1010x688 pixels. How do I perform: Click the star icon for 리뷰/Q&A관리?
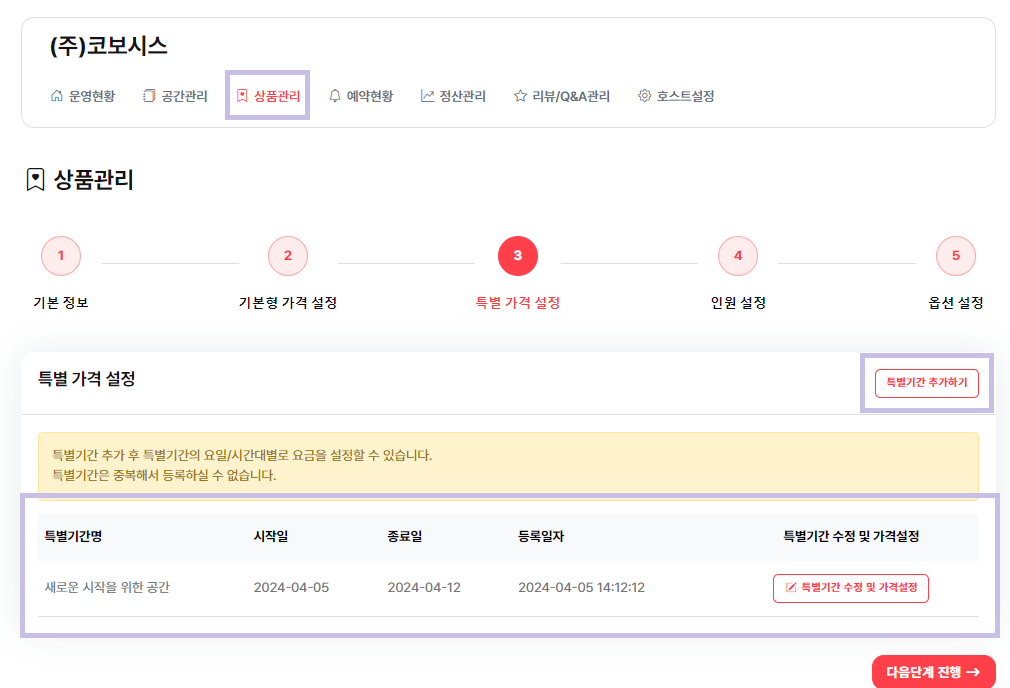point(520,97)
